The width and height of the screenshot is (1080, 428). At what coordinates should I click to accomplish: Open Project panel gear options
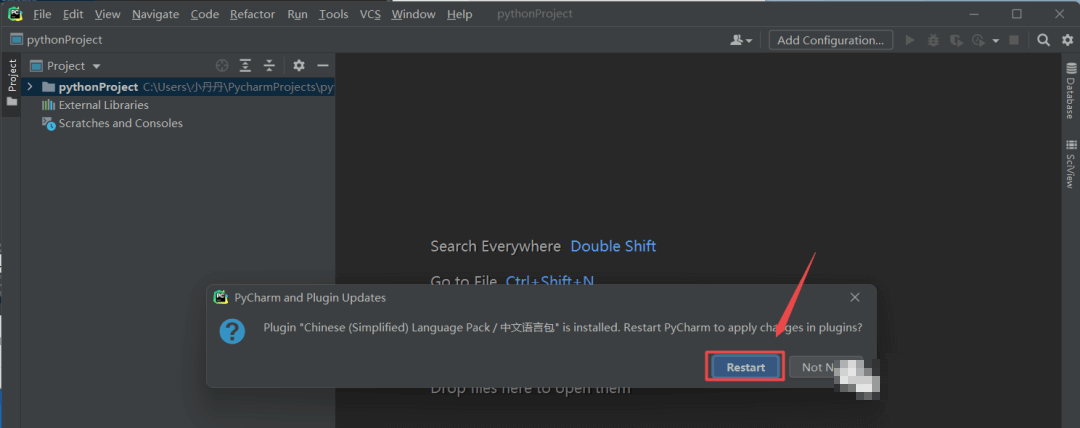pyautogui.click(x=298, y=66)
